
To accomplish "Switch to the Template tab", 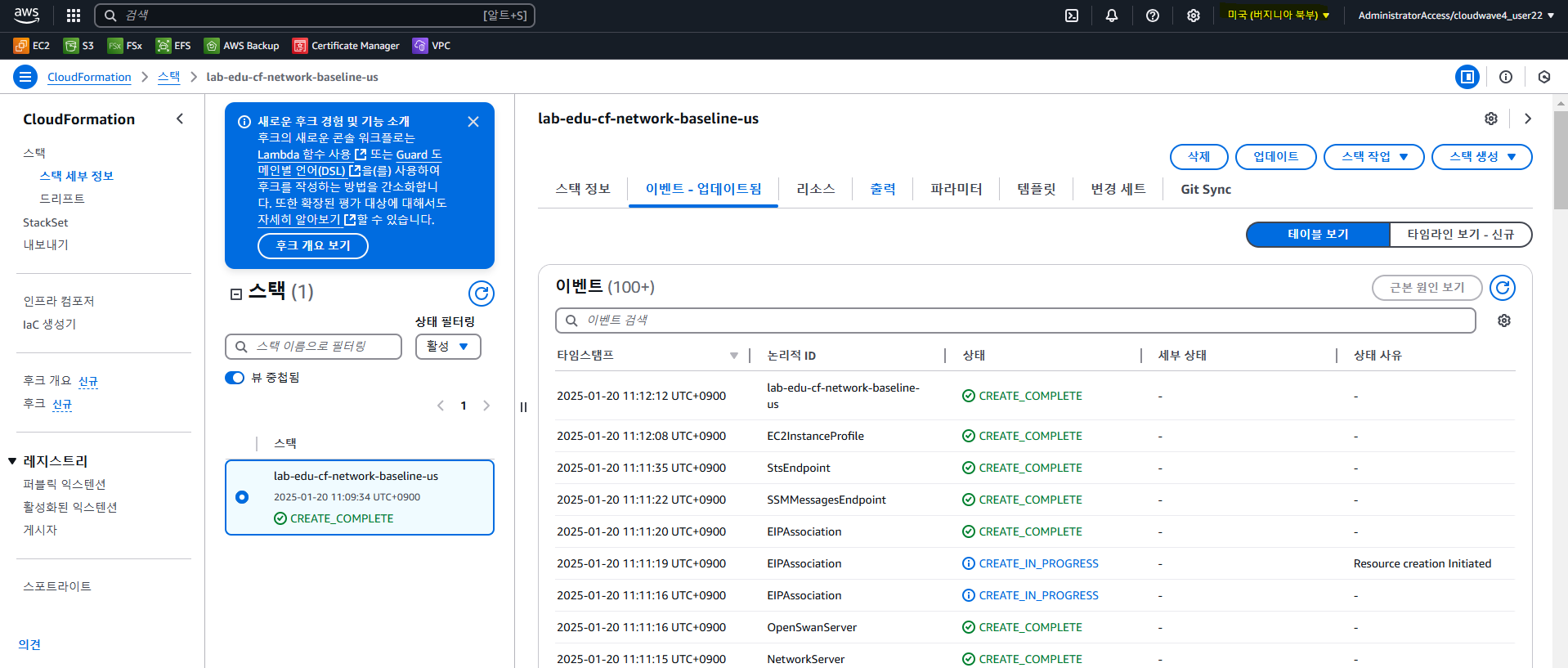I will [x=1037, y=189].
